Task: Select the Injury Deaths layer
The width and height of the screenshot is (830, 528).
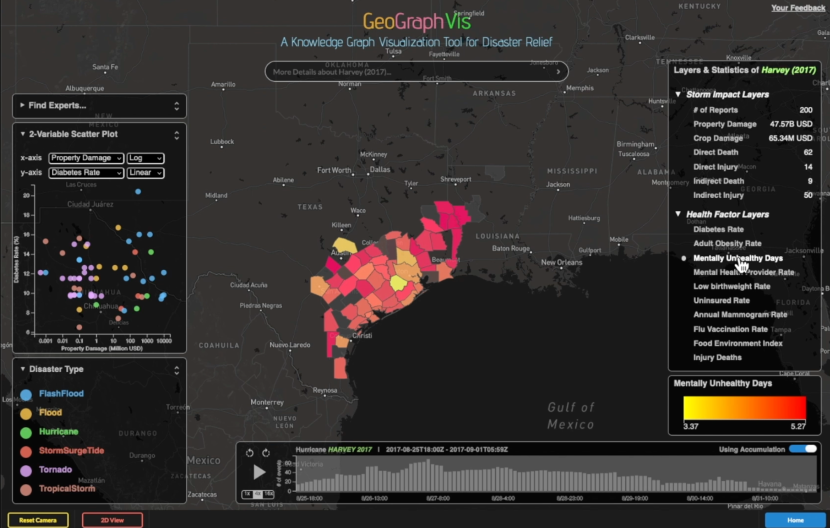Action: (717, 357)
